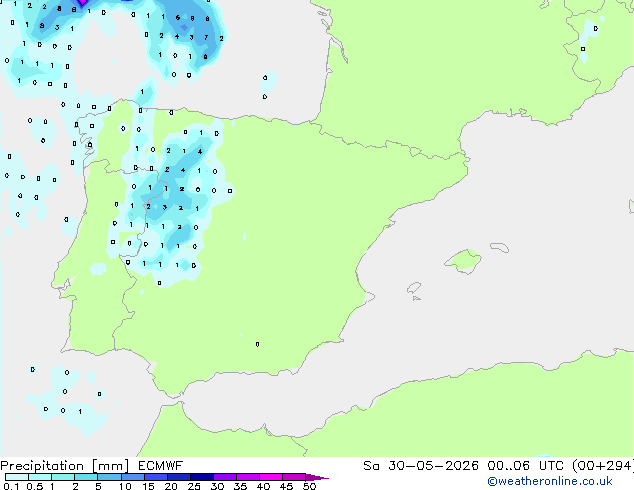
Task: Pick the 0.1–0.5 mm palest legend swatch
Action: click(17, 477)
